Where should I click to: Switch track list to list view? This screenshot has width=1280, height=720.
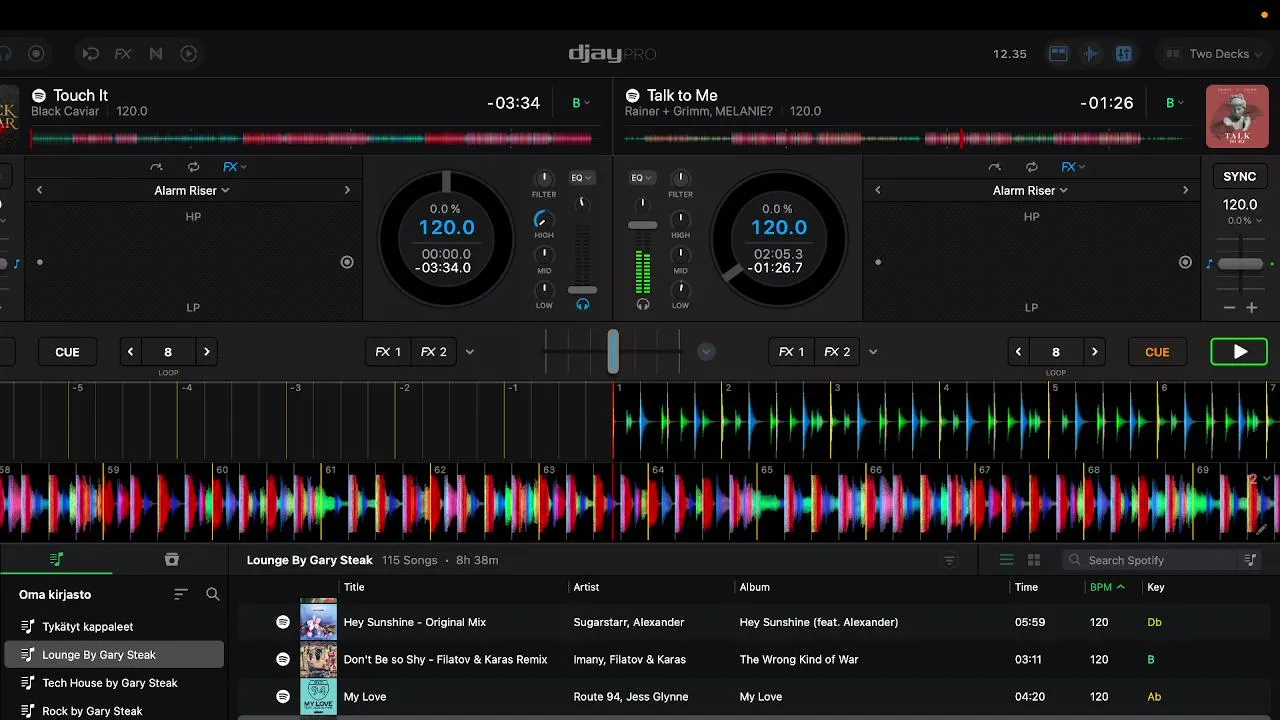[1007, 560]
